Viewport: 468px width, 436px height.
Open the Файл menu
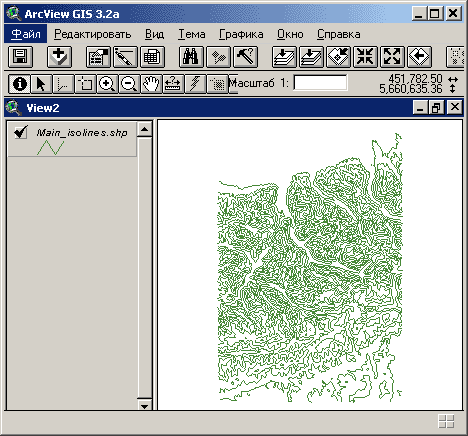tap(26, 34)
